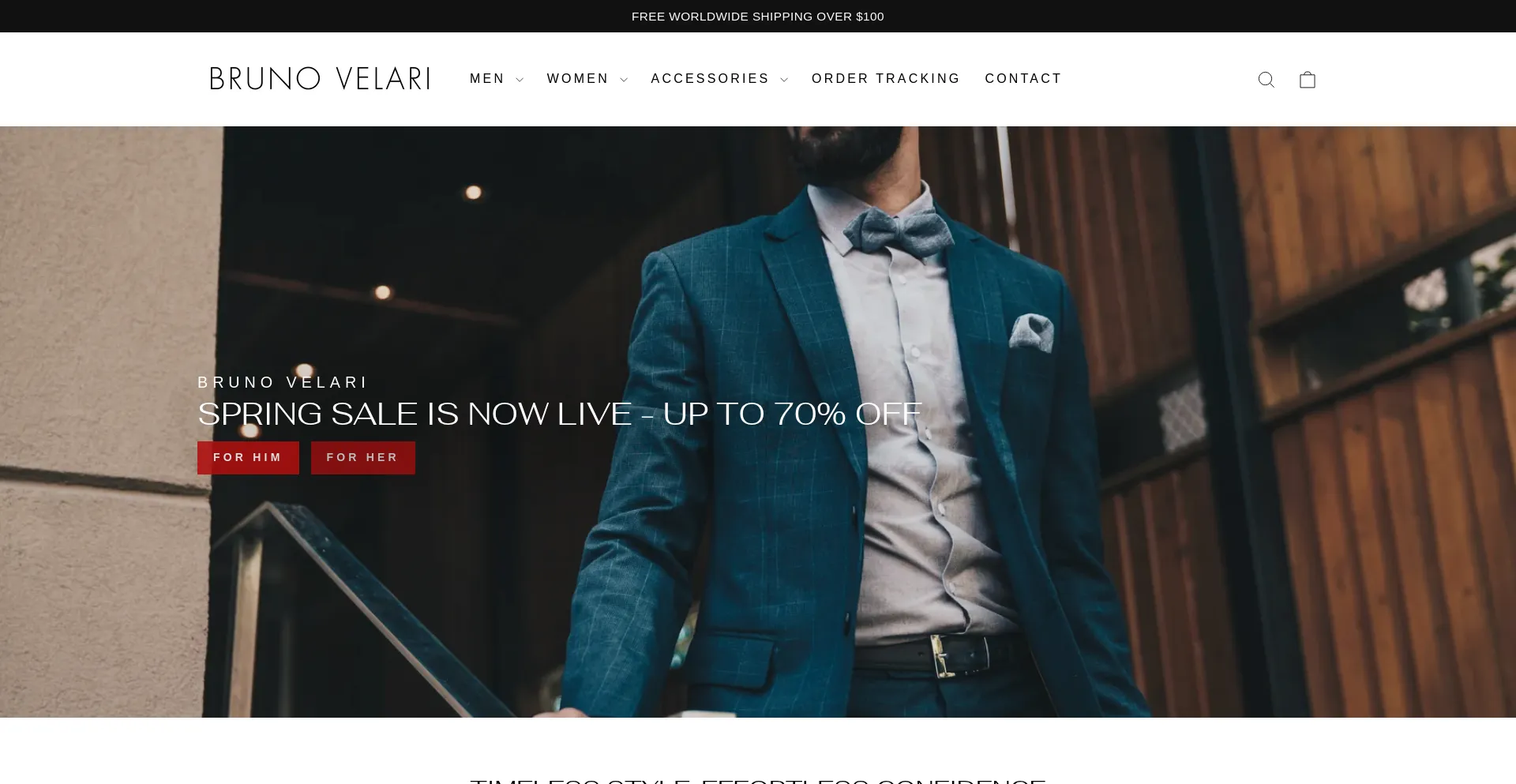
Task: Open the Contact page link
Action: coord(1023,79)
